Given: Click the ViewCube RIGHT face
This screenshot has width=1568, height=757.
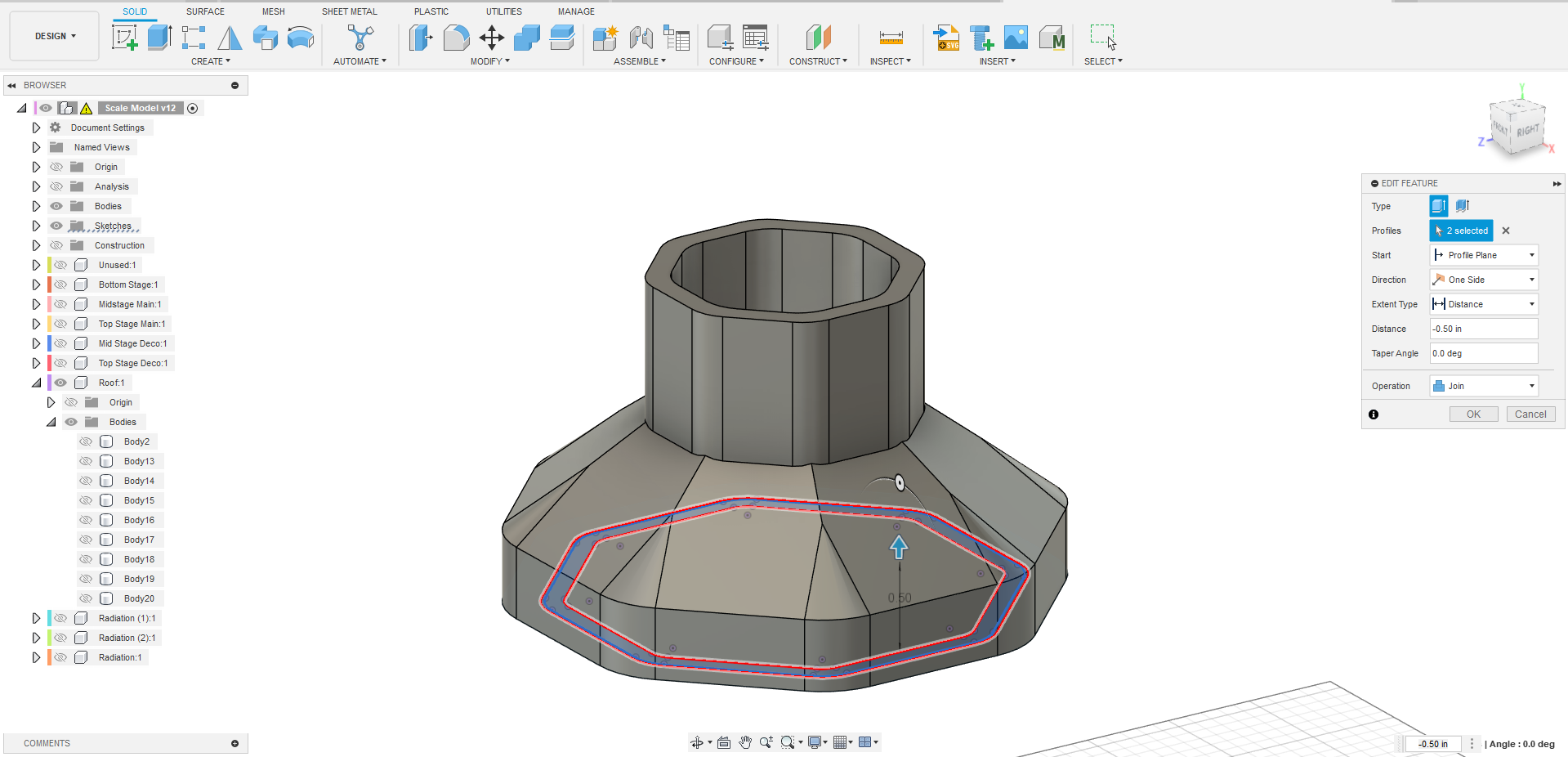Looking at the screenshot, I should coord(1527,131).
